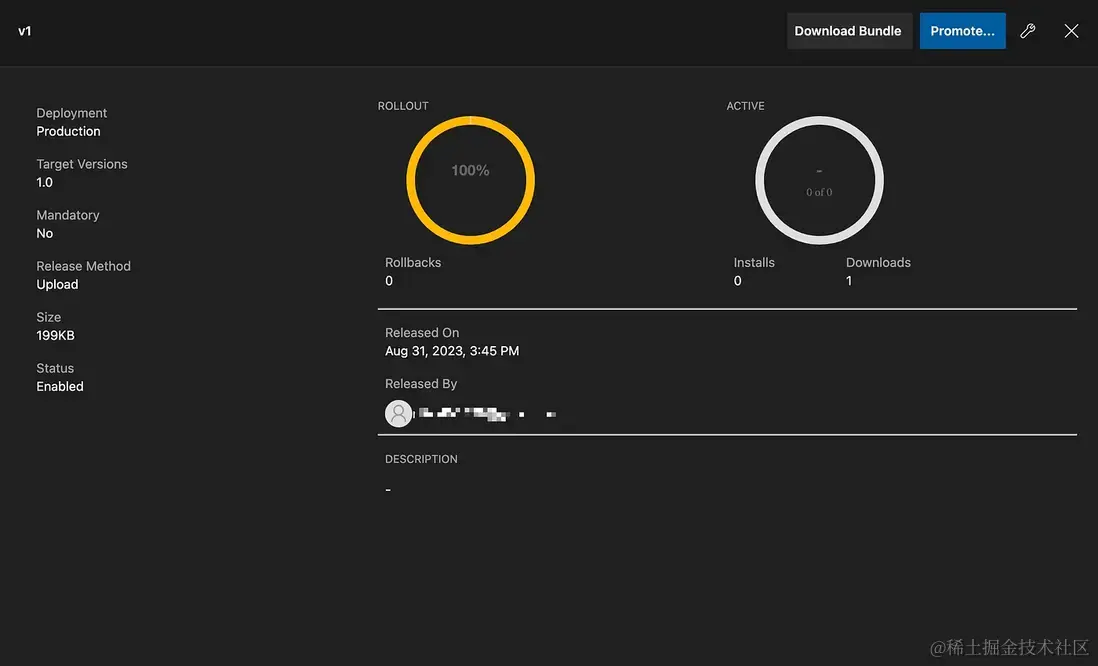Click the 100% rollout progress ring
The height and width of the screenshot is (666, 1098).
pos(471,180)
